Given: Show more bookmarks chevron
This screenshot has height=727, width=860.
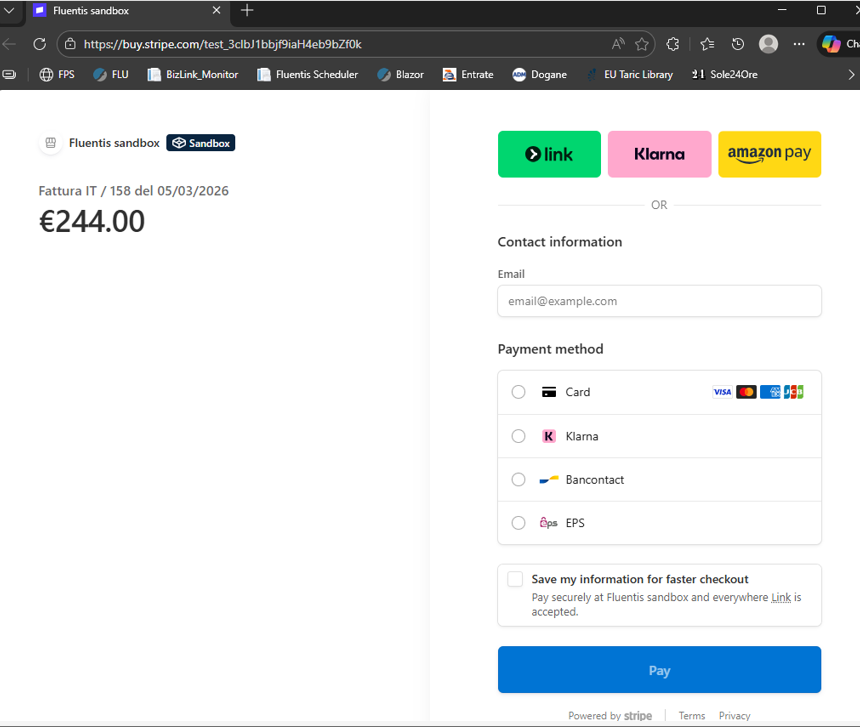Looking at the screenshot, I should coord(851,75).
